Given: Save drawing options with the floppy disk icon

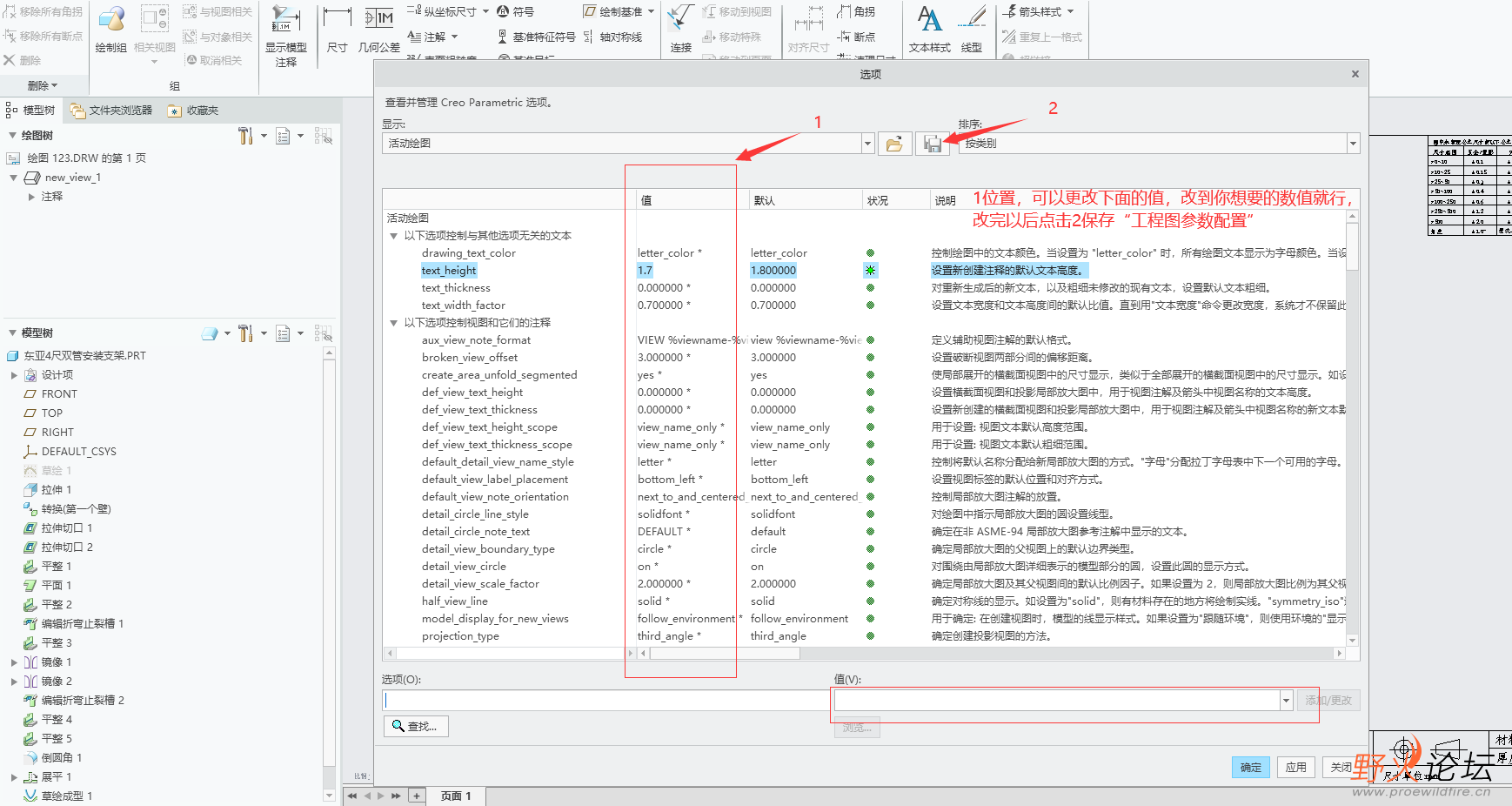Looking at the screenshot, I should pos(933,144).
